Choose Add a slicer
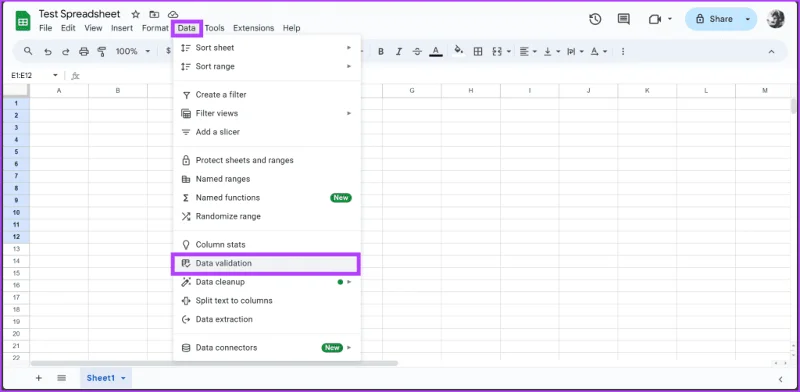Screen dimensions: 800x392 [267, 132]
